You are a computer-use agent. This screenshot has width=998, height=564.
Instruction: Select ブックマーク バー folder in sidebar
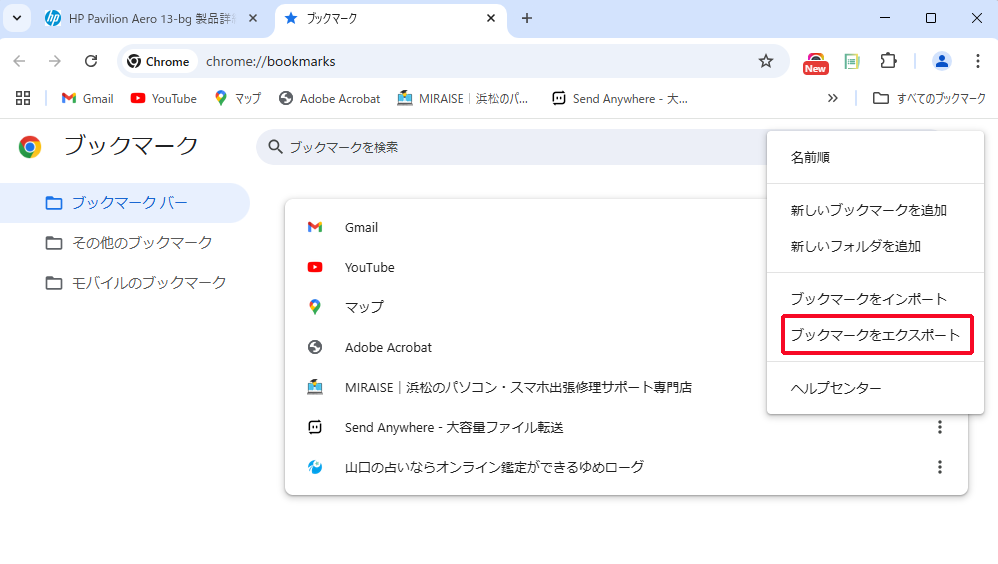pos(125,203)
